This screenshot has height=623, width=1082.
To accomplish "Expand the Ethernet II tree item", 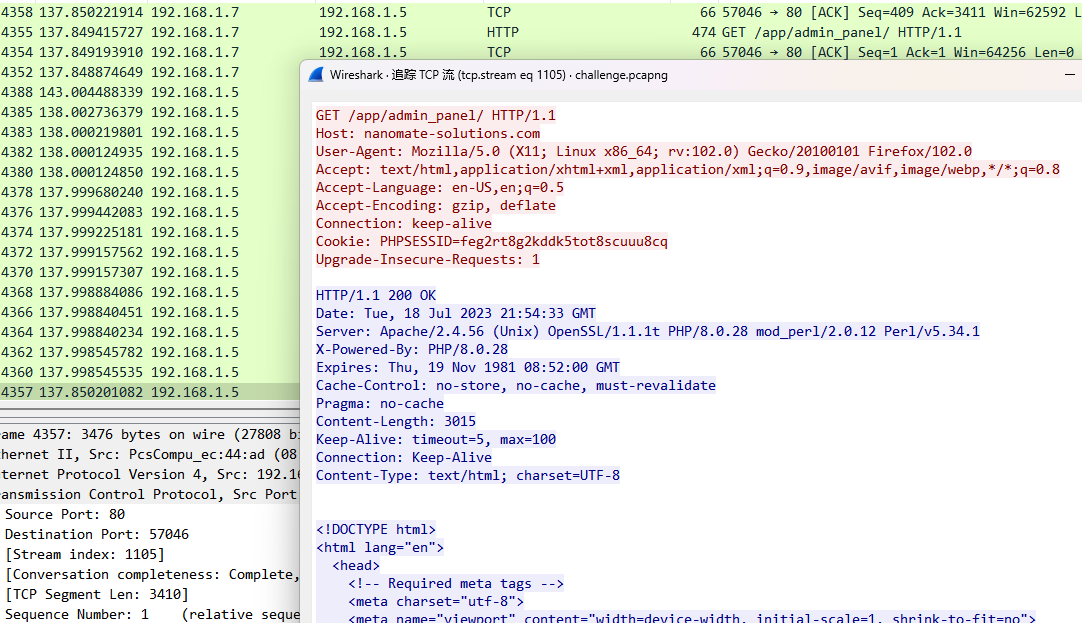I will pyautogui.click(x=150, y=455).
